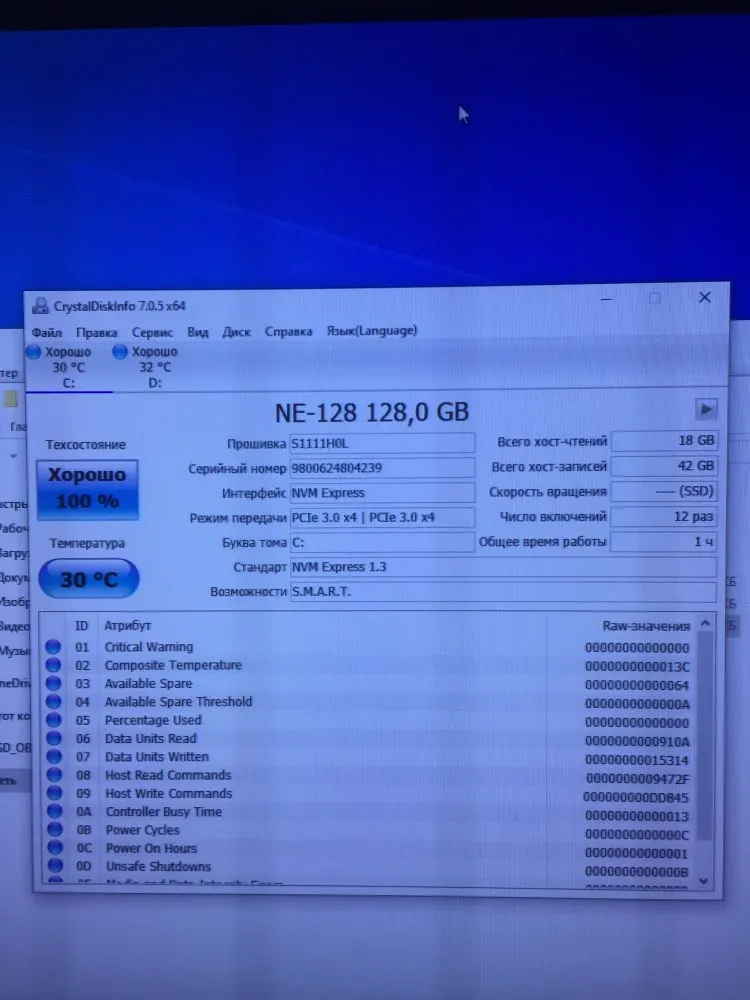Click raw value 0000000000013C

click(637, 667)
